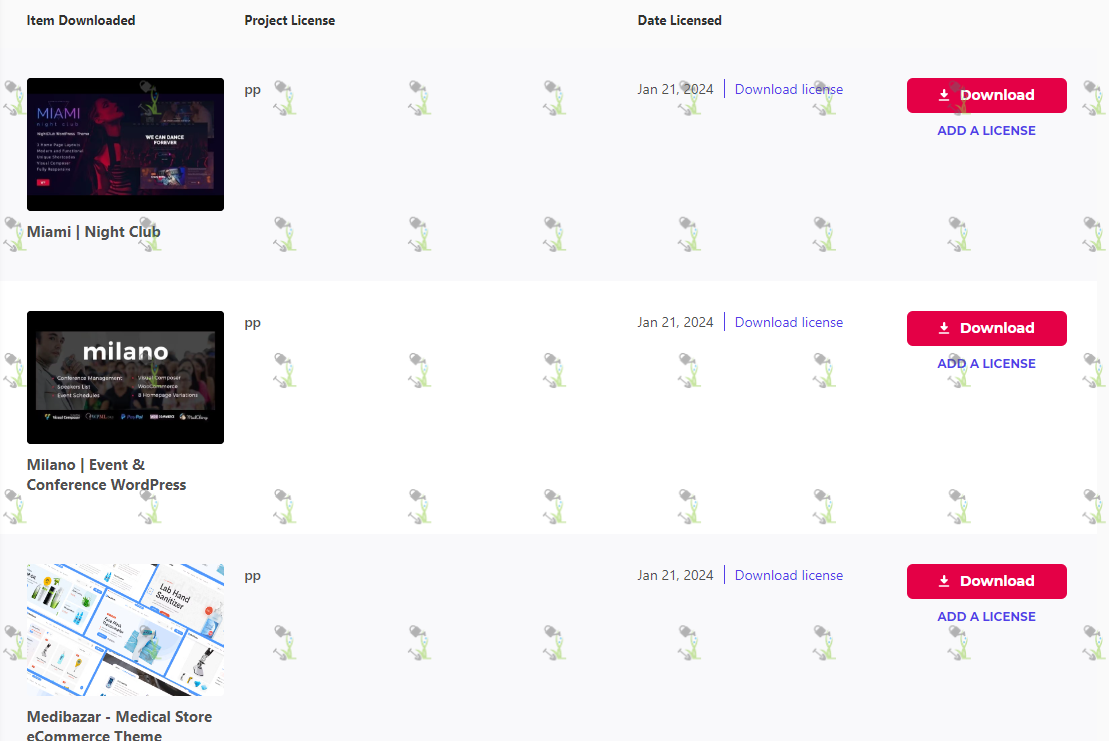Click the Project License column header
The height and width of the screenshot is (741, 1109).
[x=290, y=21]
